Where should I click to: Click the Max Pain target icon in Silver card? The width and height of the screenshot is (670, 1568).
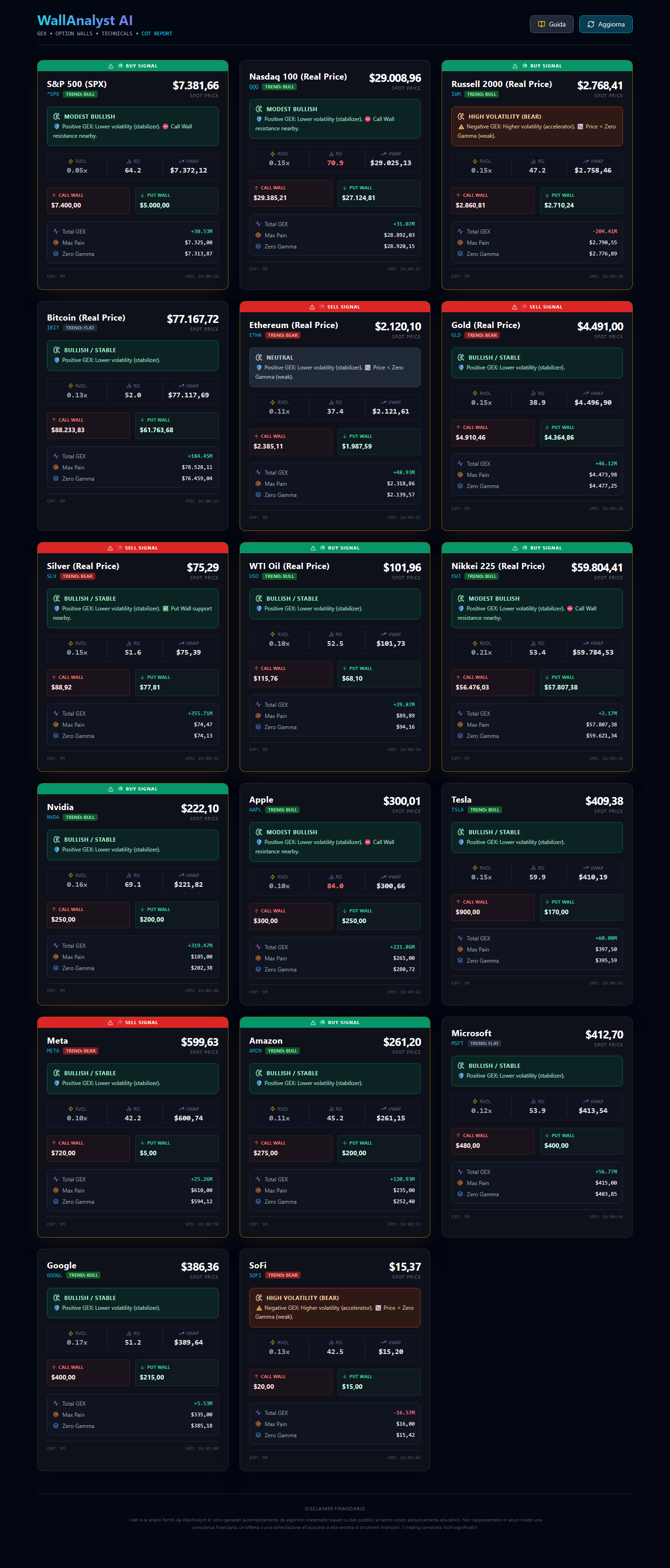coord(56,725)
